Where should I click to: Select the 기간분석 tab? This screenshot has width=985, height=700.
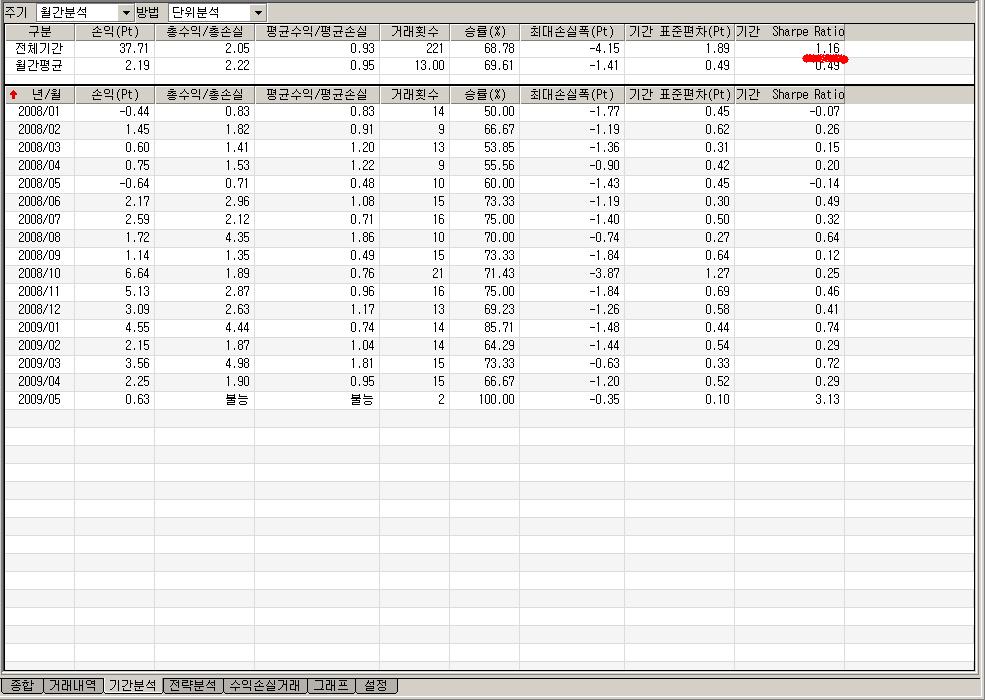pos(132,686)
